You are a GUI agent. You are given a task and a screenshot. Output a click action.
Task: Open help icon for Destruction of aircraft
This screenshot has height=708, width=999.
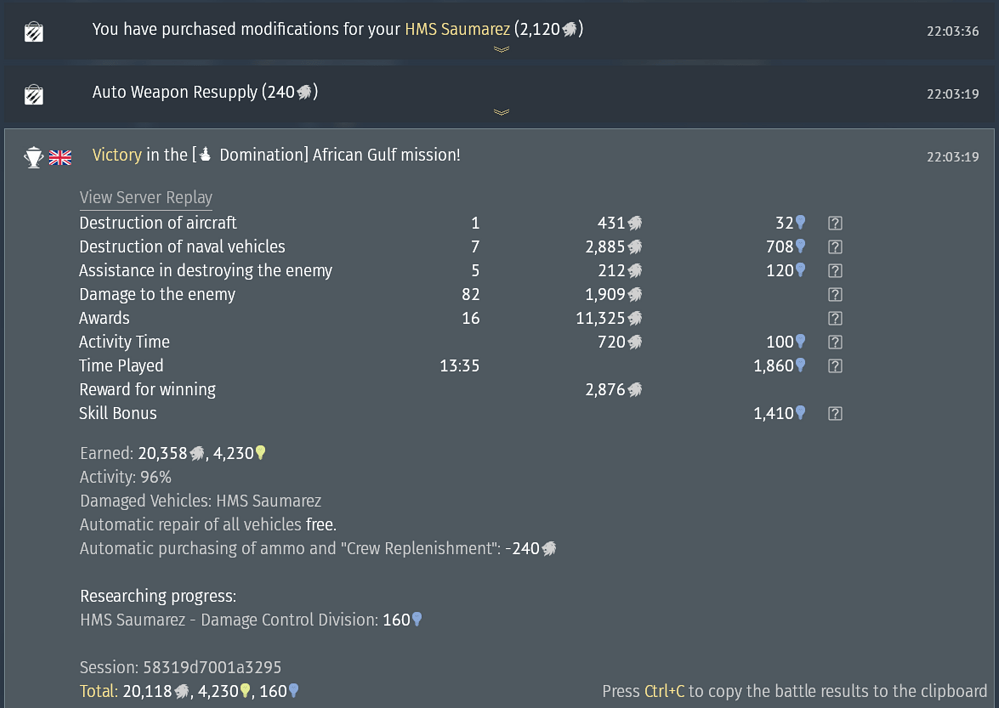[835, 223]
